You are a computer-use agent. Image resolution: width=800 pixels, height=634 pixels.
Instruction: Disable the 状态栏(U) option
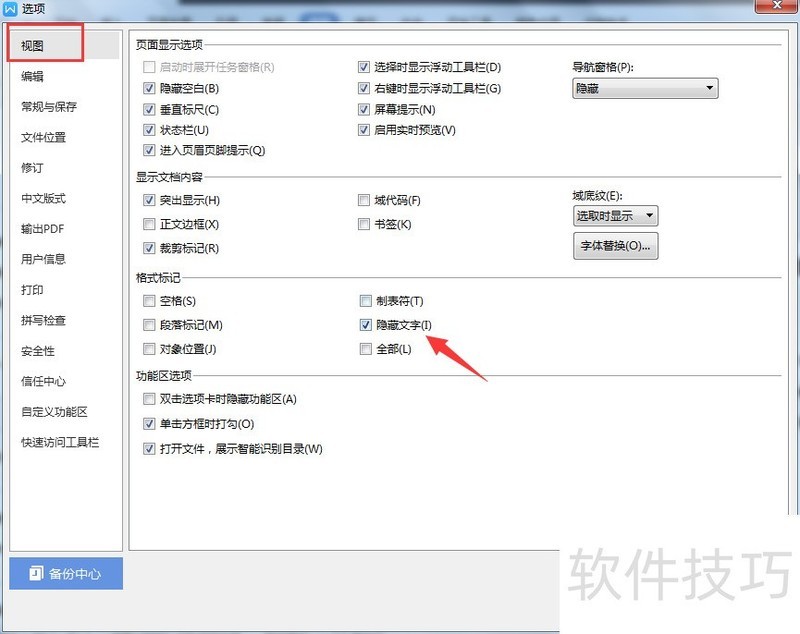tap(149, 130)
